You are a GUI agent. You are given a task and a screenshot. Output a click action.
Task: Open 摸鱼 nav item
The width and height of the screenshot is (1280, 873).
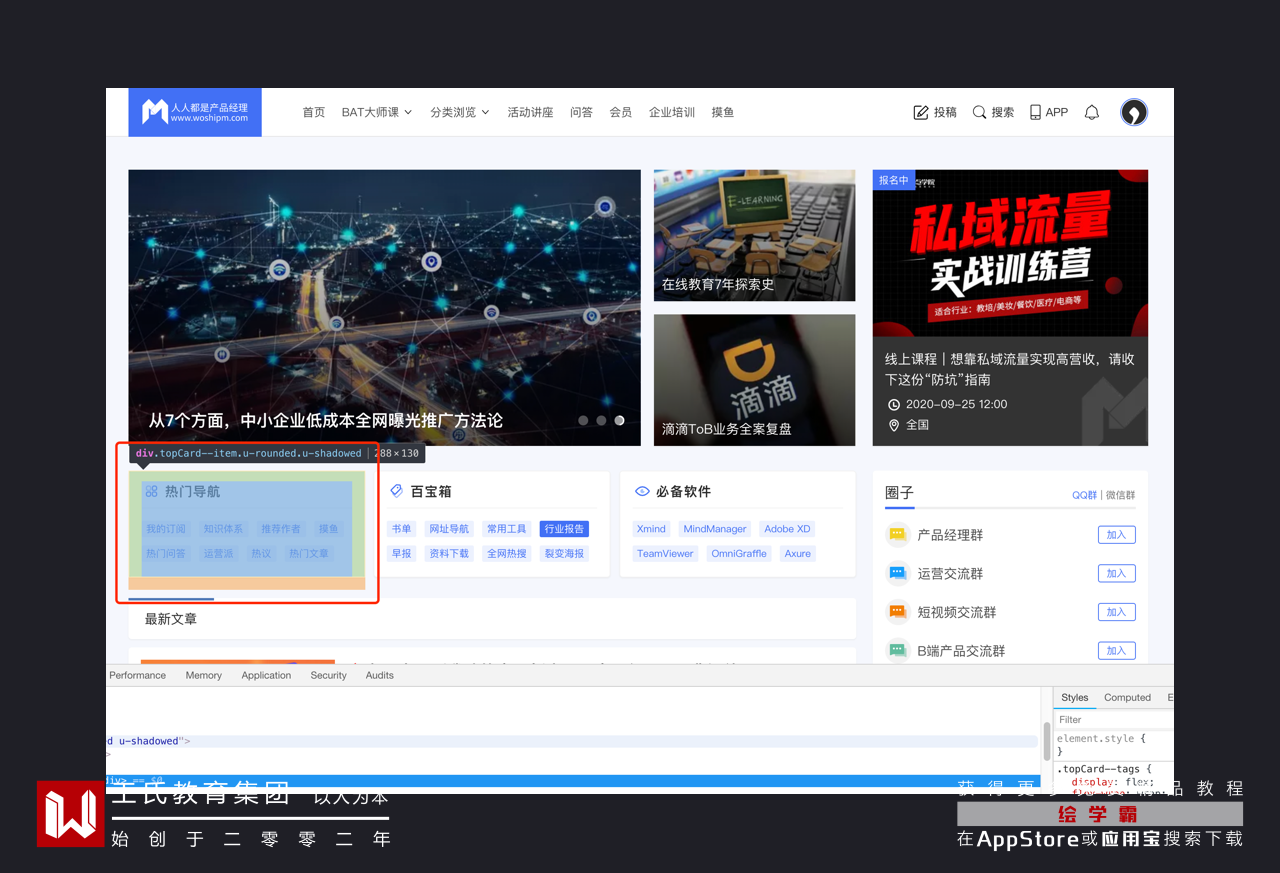[723, 112]
